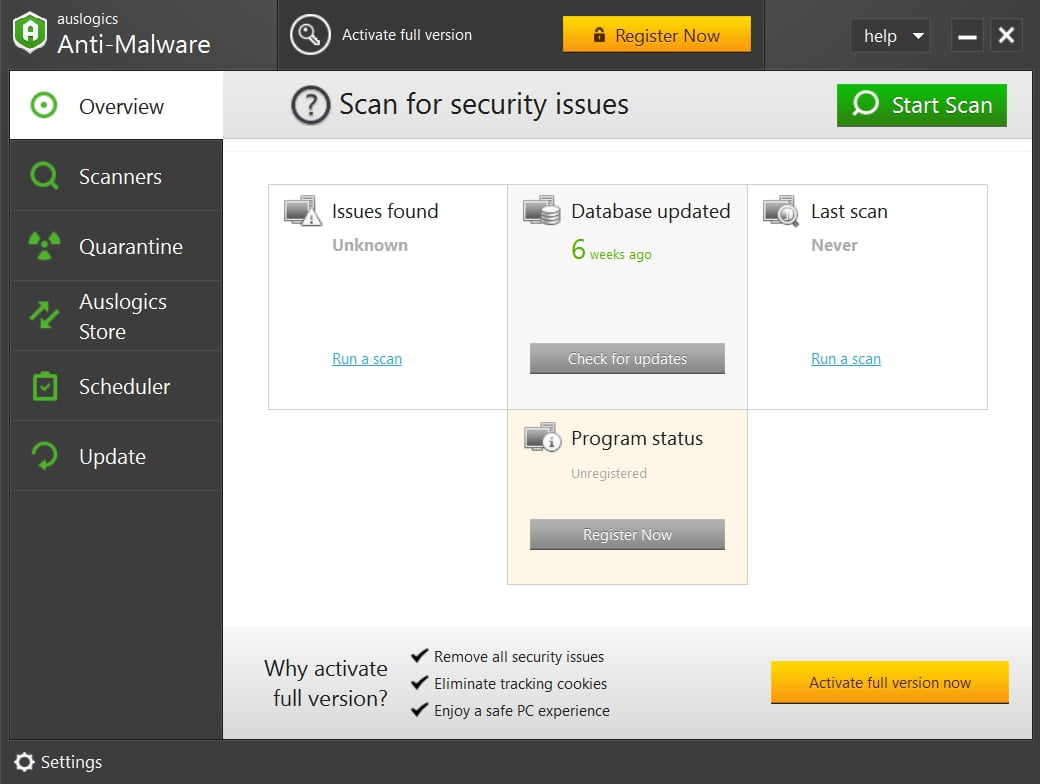Click the Program status info icon
This screenshot has height=784, width=1040.
tap(542, 438)
